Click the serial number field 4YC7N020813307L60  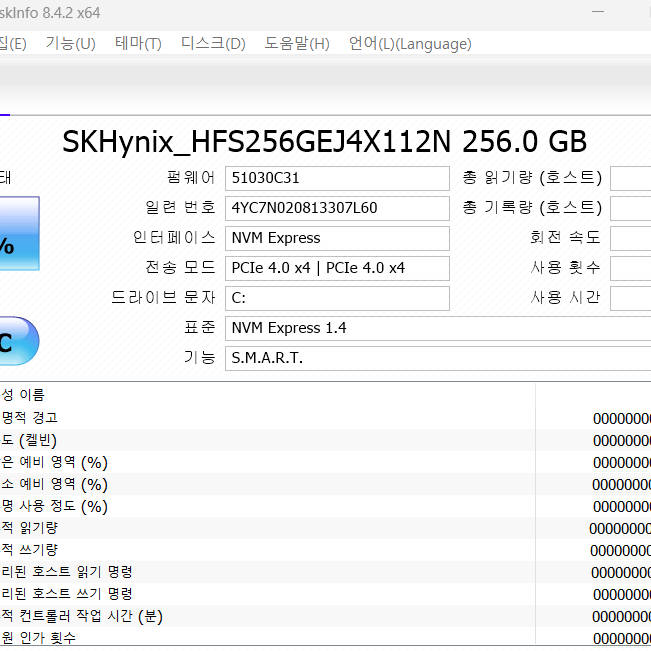click(x=337, y=208)
